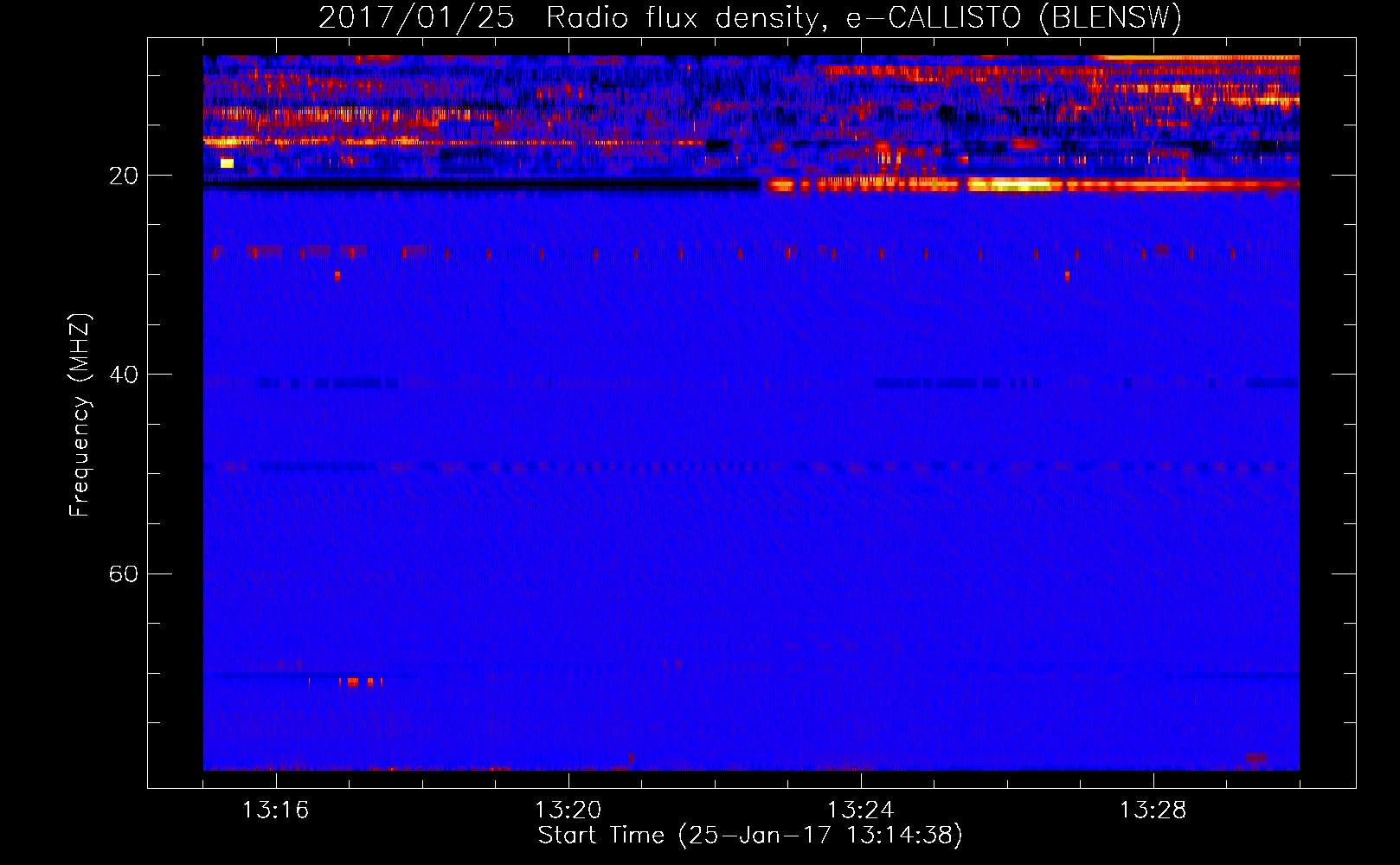Click the 13:24 time tick label
The image size is (1400, 865).
[x=860, y=811]
